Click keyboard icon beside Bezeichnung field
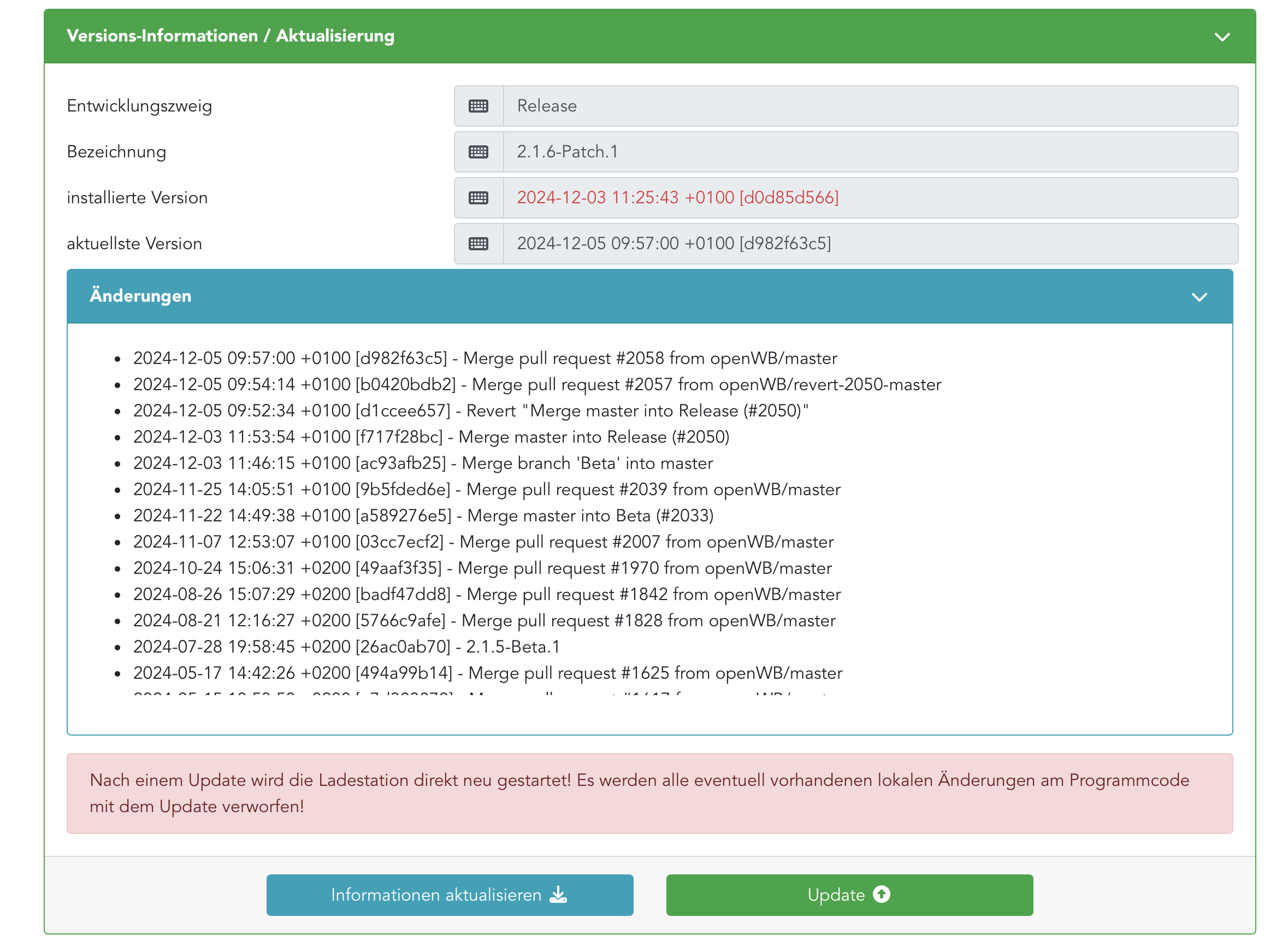1288x940 pixels. click(478, 152)
